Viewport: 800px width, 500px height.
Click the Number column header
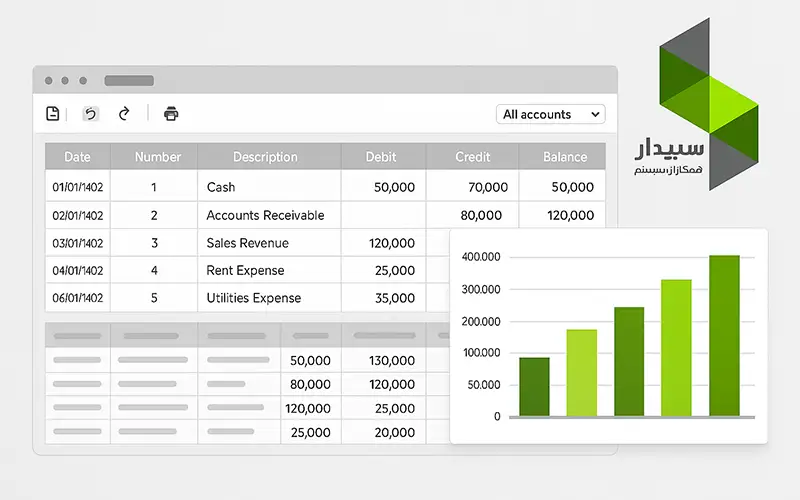[x=157, y=157]
